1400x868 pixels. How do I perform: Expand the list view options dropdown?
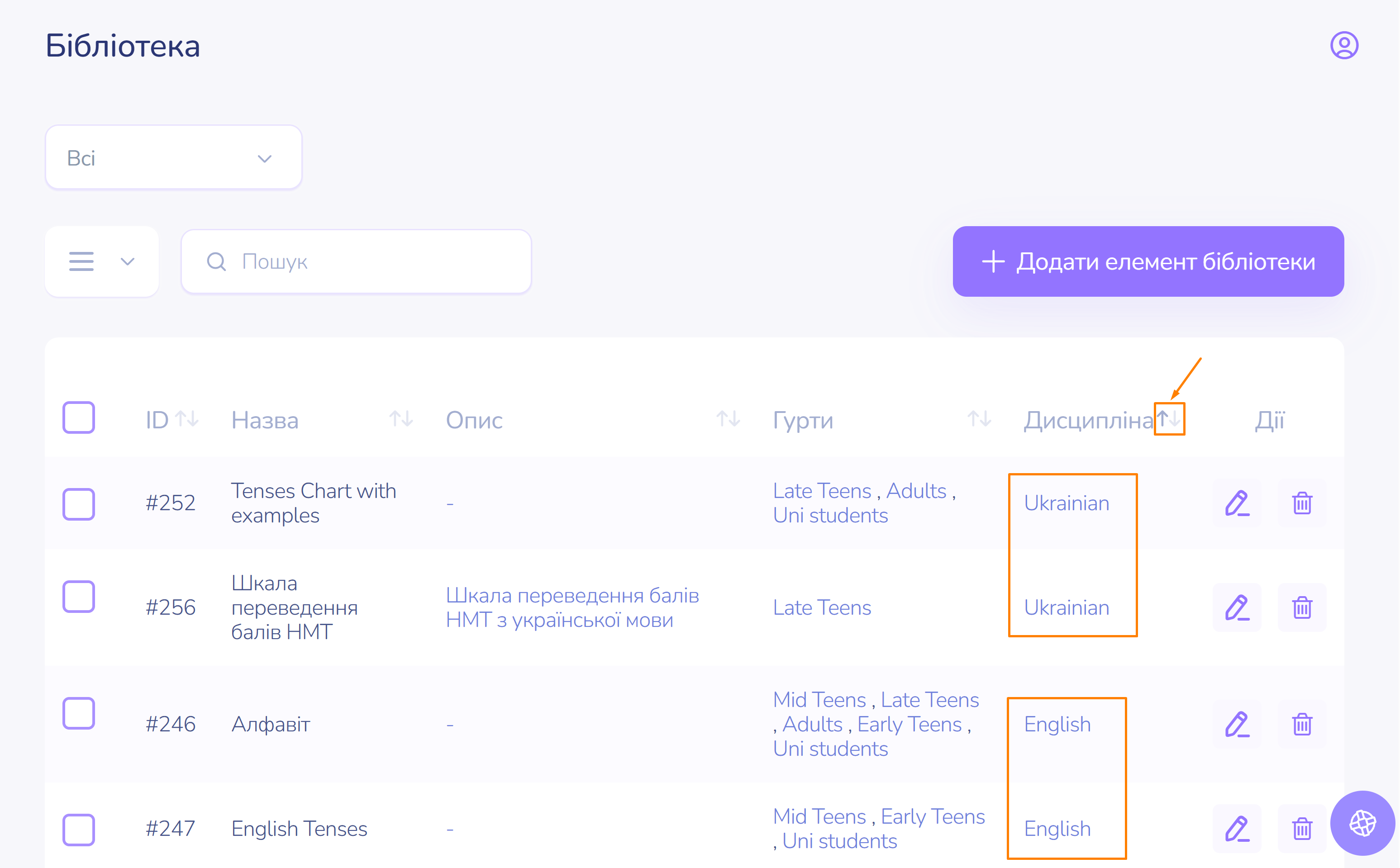[102, 262]
